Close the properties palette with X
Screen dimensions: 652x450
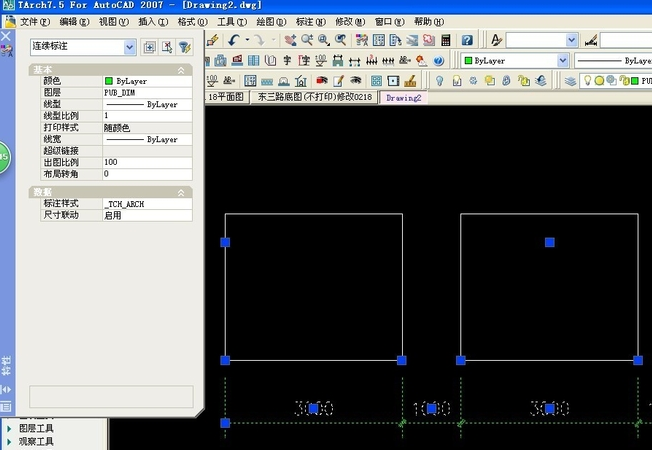point(6,36)
